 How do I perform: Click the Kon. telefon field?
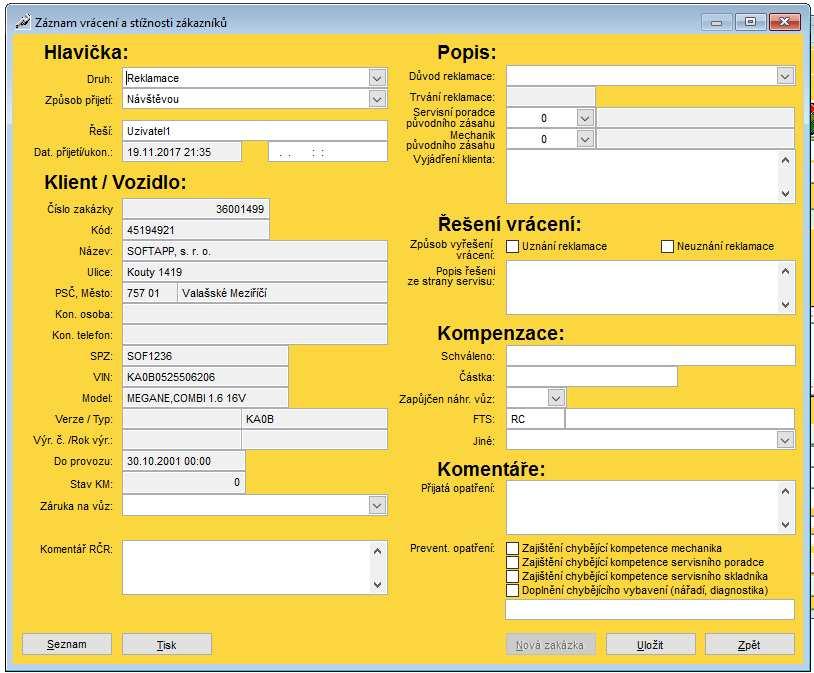[x=255, y=335]
